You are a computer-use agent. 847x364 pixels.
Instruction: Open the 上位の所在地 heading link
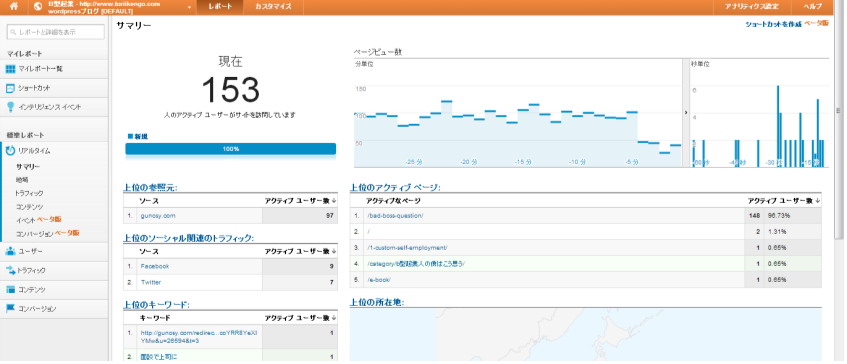coord(377,302)
